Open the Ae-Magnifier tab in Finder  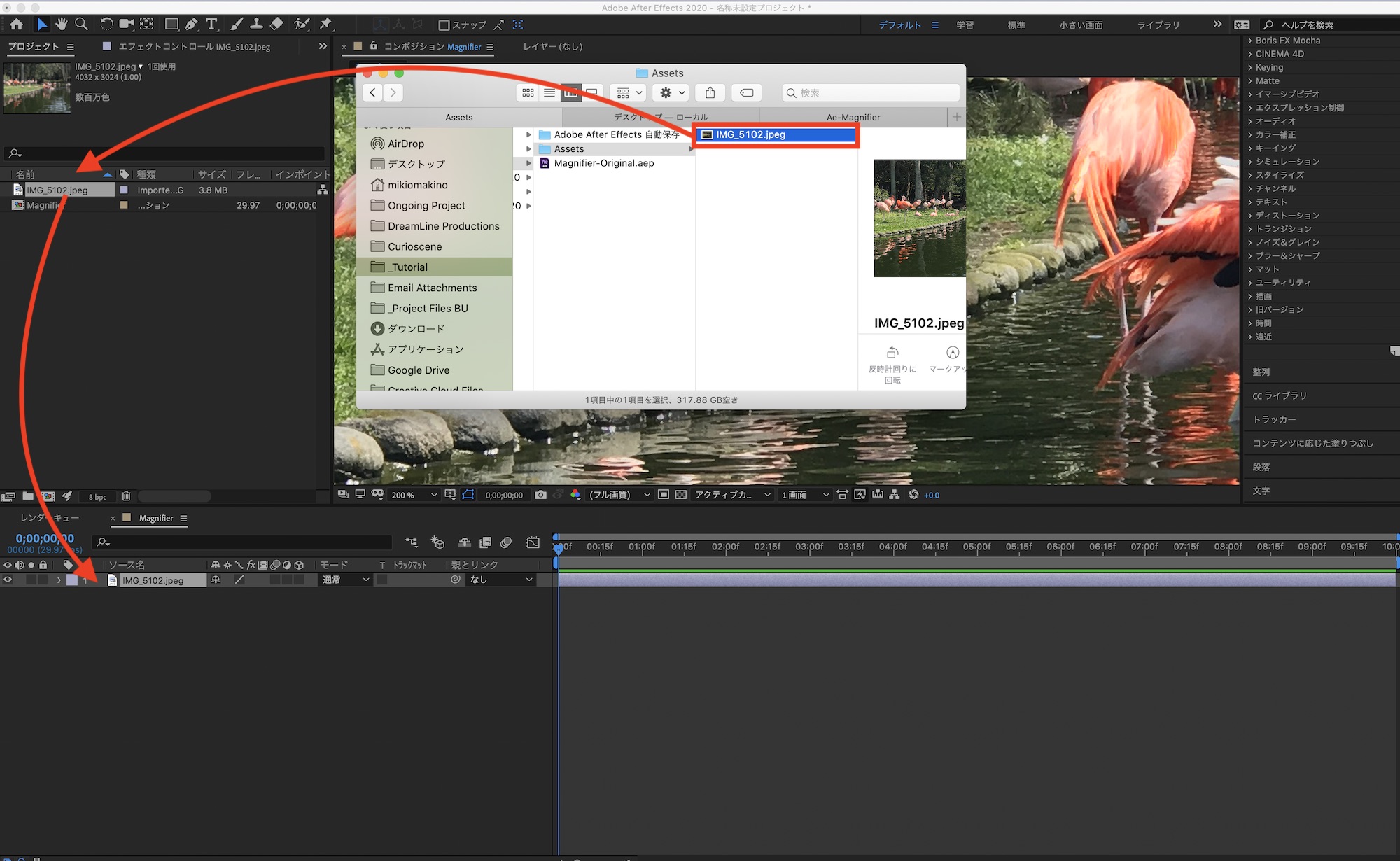click(x=853, y=117)
